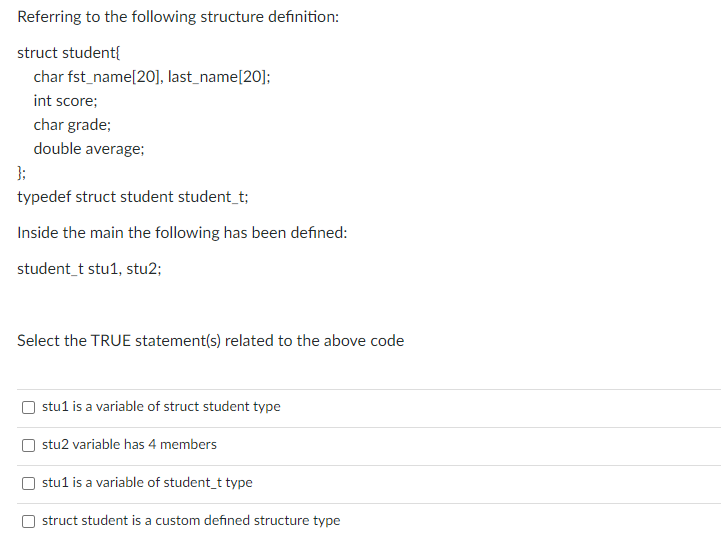Image resolution: width=723 pixels, height=545 pixels.
Task: Click the closing '};' of the struct
Action: pos(22,172)
